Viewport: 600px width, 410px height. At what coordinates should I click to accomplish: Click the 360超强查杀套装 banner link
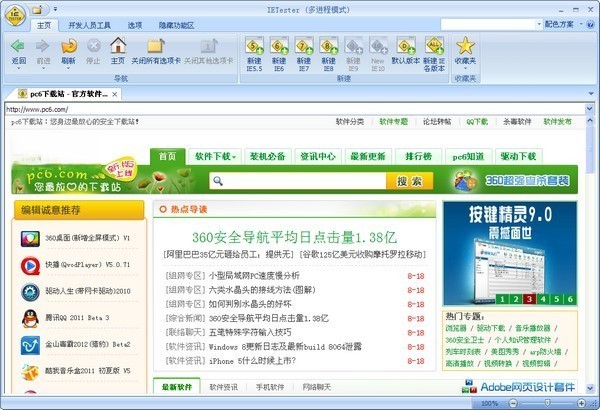pyautogui.click(x=527, y=180)
